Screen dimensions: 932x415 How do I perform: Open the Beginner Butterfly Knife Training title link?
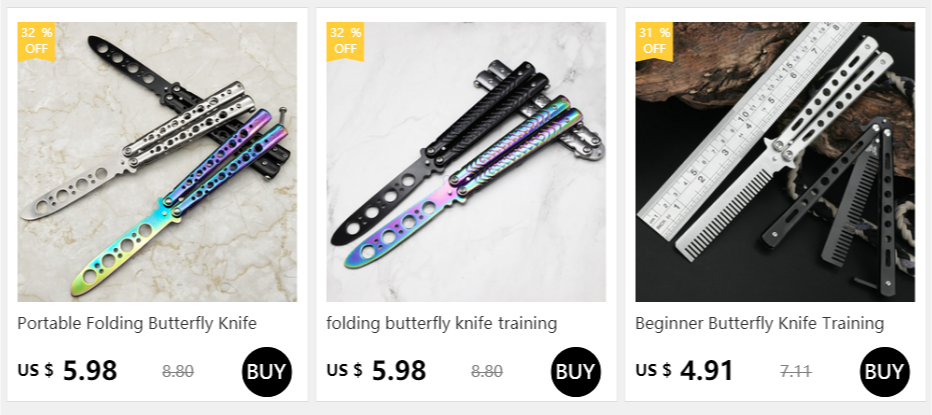760,323
